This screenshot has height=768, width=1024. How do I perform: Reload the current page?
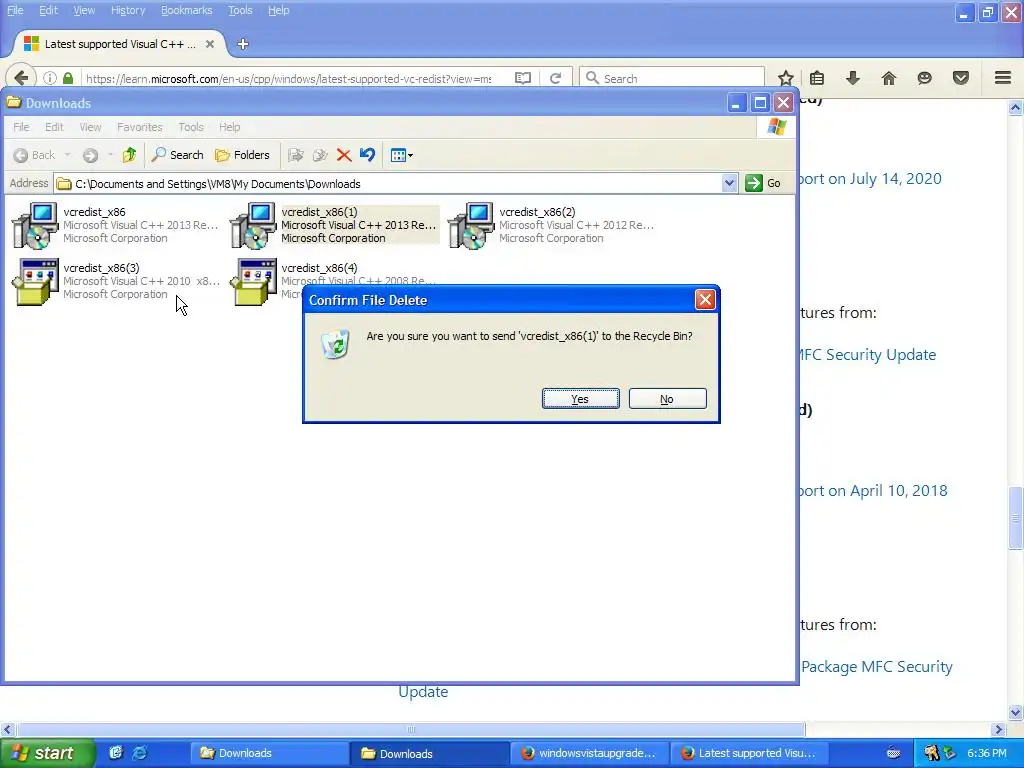pyautogui.click(x=555, y=78)
